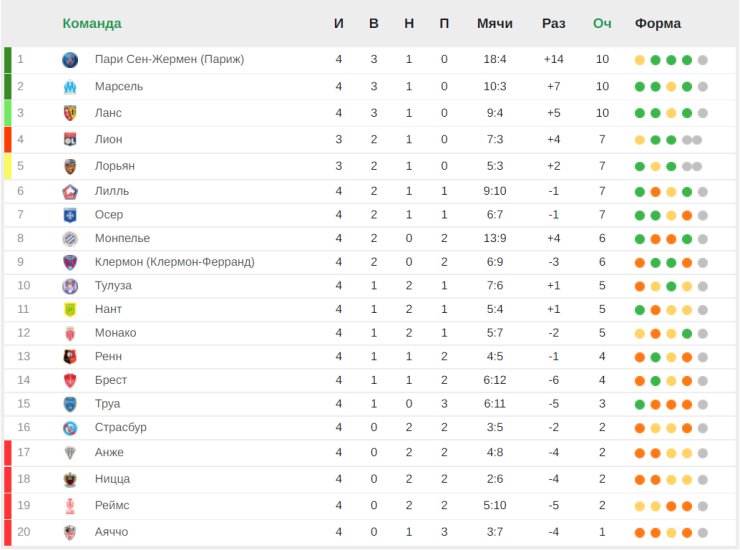The height and width of the screenshot is (550, 740).
Task: Sort by the Мячи column header
Action: point(495,23)
